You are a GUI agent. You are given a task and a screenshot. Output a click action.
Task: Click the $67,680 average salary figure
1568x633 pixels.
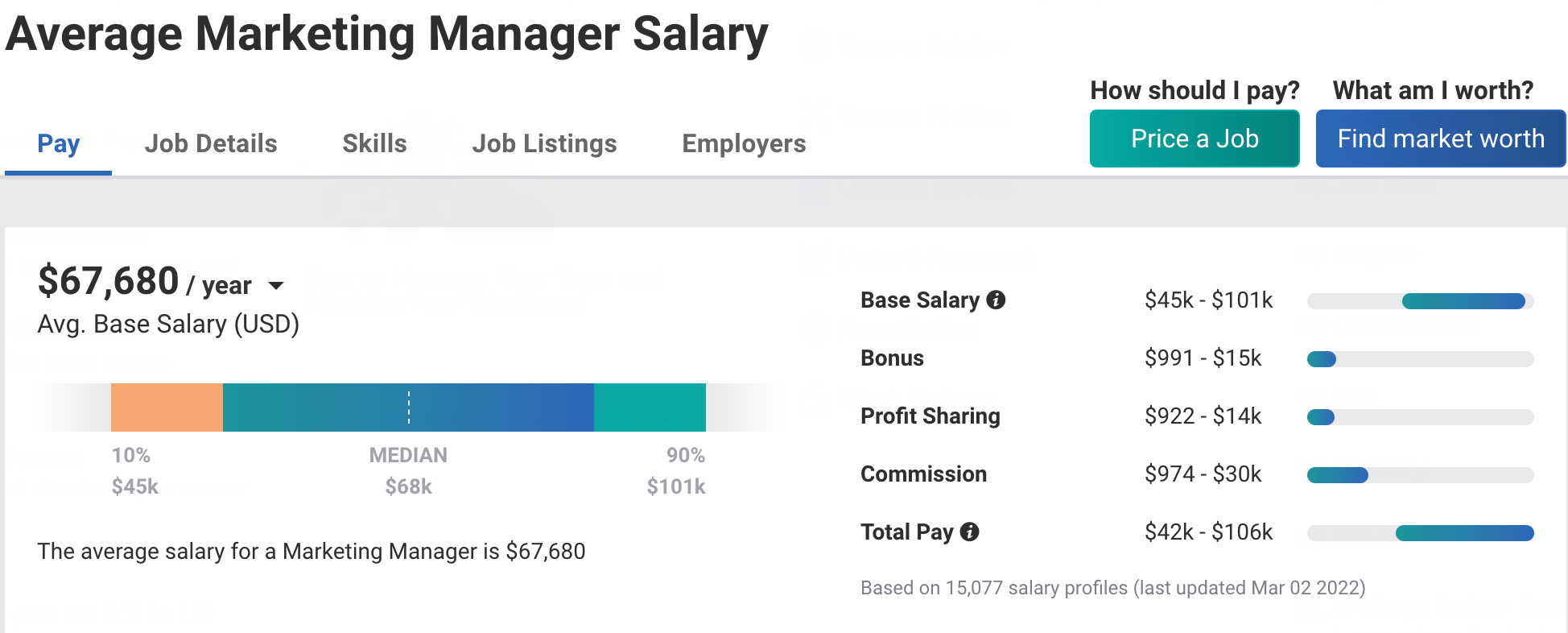click(109, 282)
